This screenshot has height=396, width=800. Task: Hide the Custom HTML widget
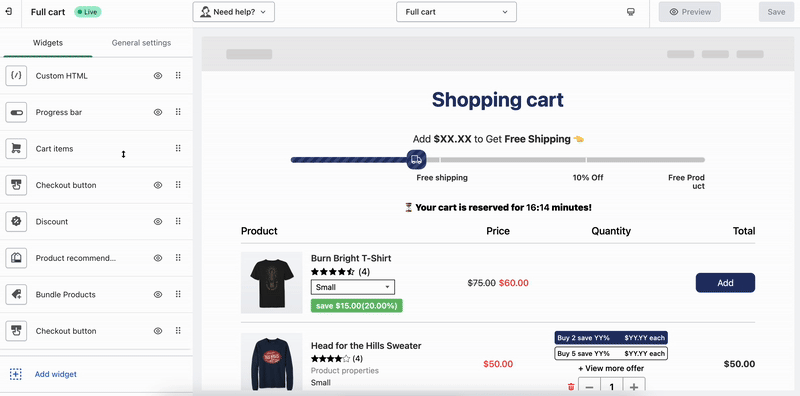[158, 76]
